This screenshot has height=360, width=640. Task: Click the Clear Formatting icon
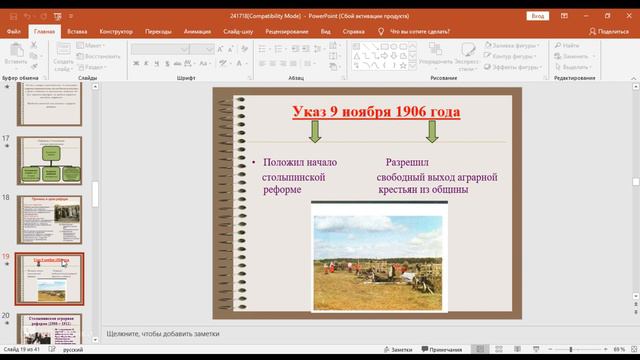[244, 49]
